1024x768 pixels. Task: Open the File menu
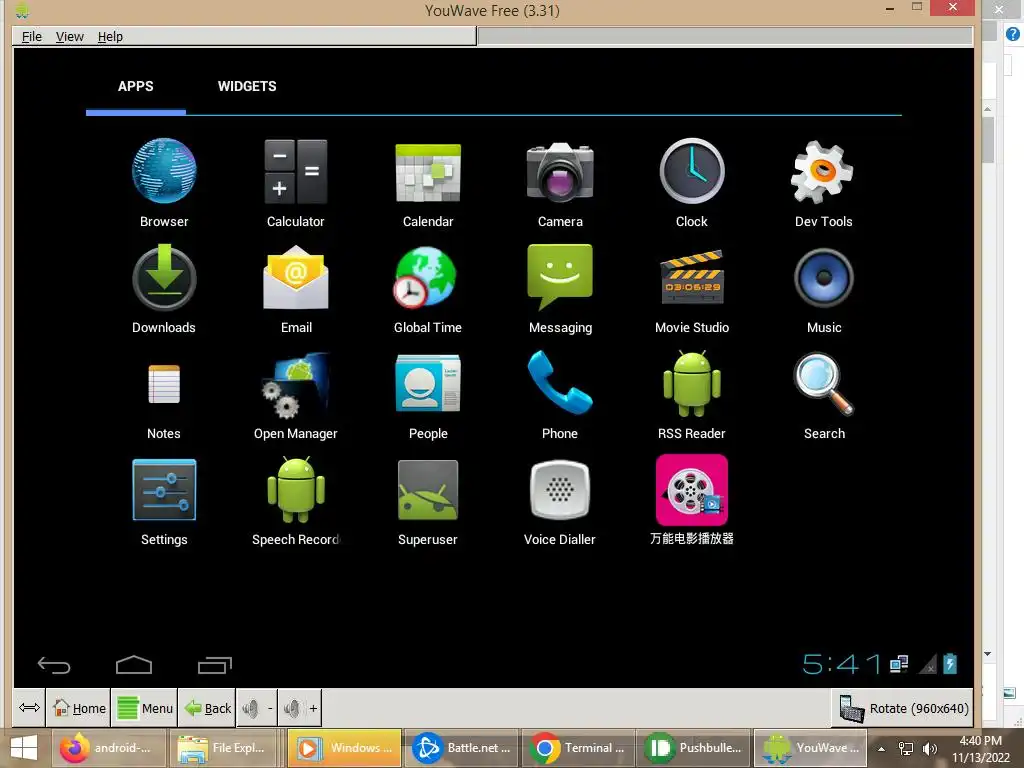tap(31, 37)
